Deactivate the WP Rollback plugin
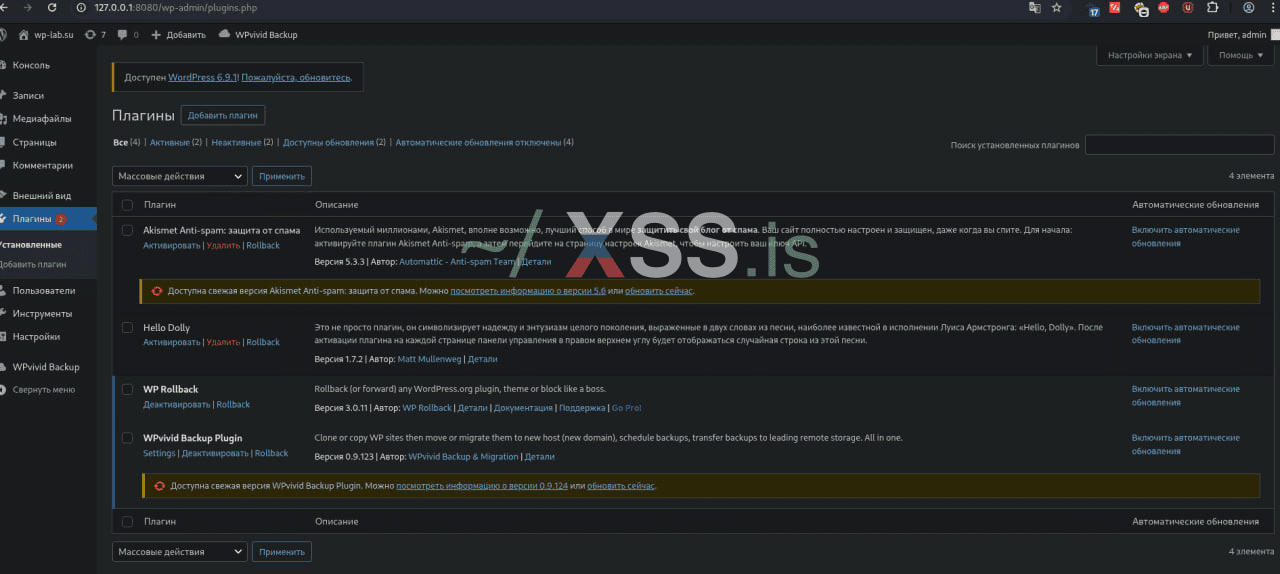Viewport: 1280px width, 574px height. pos(177,405)
